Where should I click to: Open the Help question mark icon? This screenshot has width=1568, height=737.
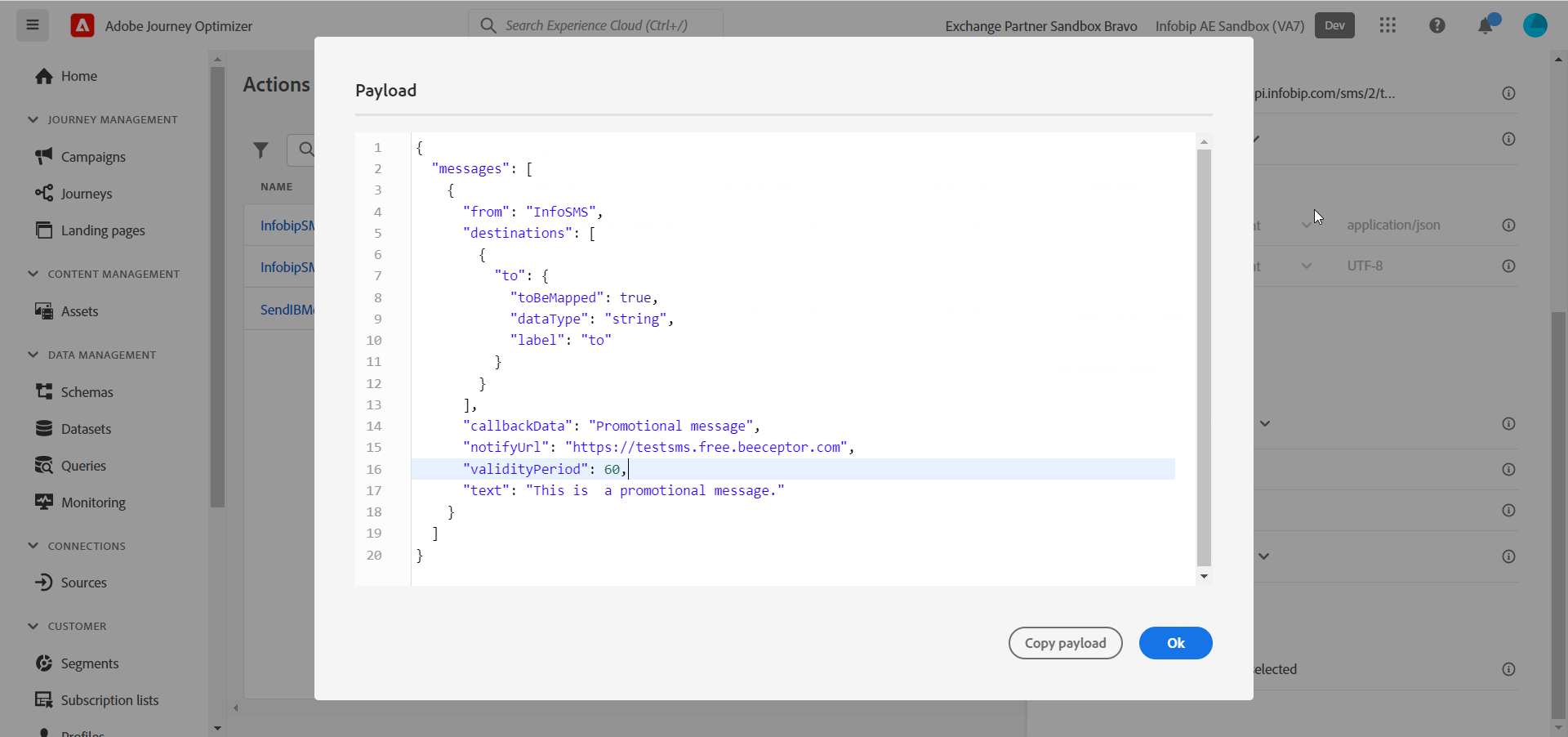coord(1437,25)
